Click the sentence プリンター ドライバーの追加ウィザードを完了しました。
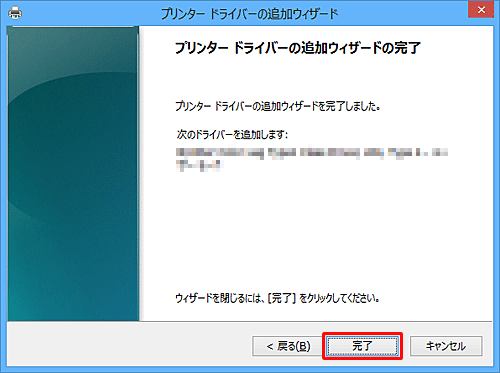This screenshot has height=373, width=500. coord(278,106)
